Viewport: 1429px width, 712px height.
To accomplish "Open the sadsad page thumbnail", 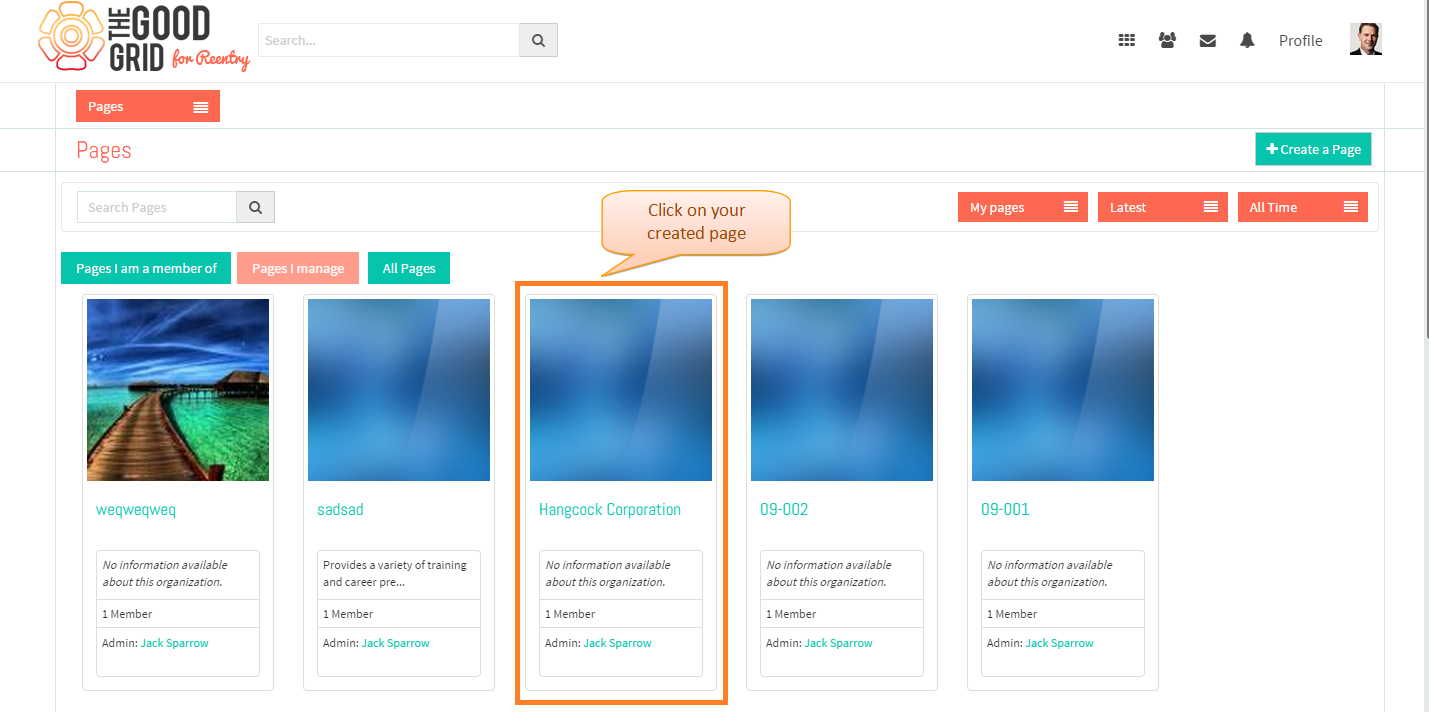I will click(399, 390).
